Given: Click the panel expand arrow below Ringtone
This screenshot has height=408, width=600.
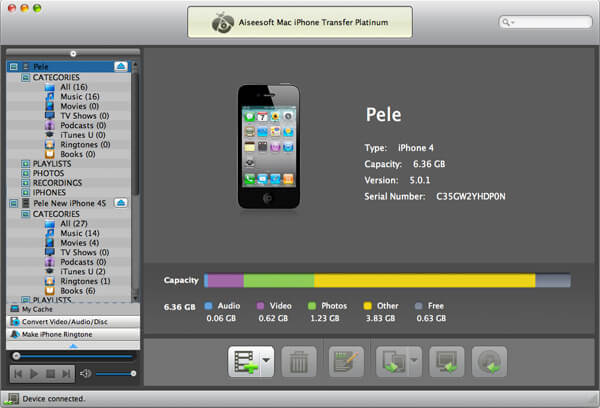Looking at the screenshot, I should click(x=73, y=346).
